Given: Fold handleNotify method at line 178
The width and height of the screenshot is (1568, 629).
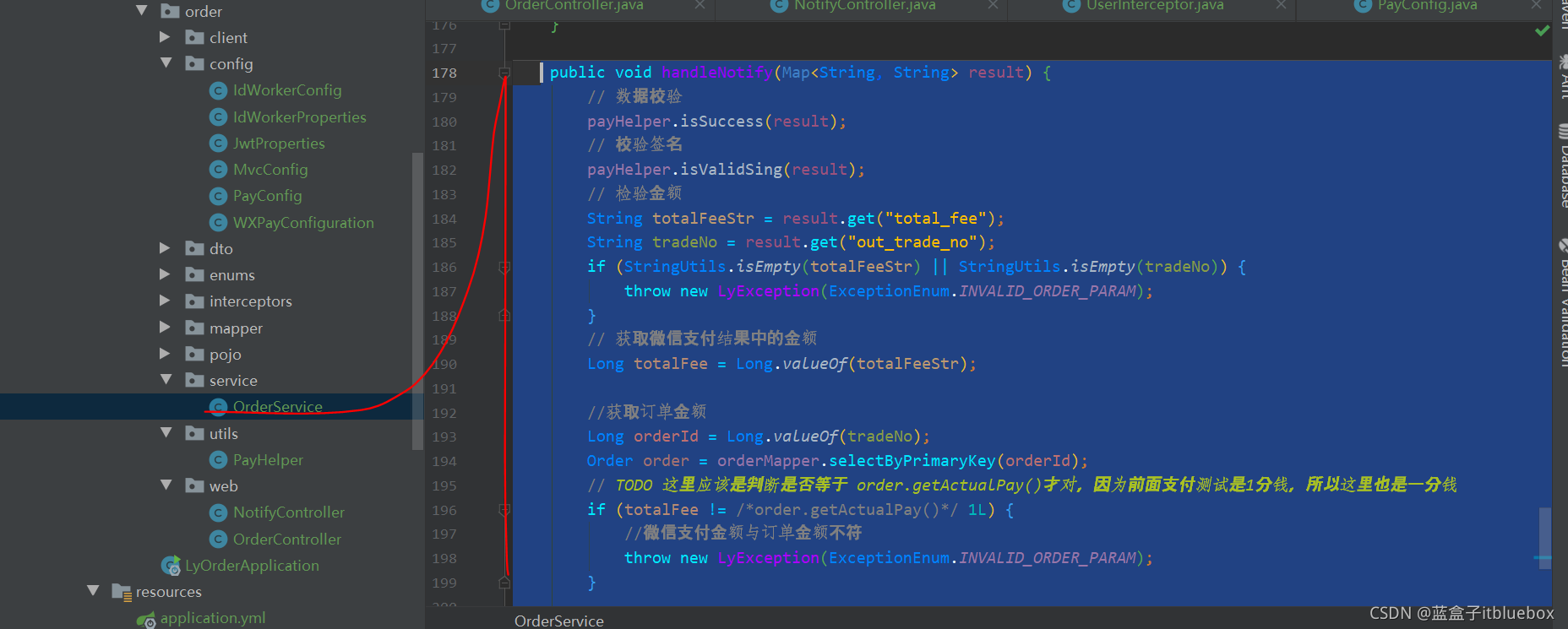Looking at the screenshot, I should [504, 73].
